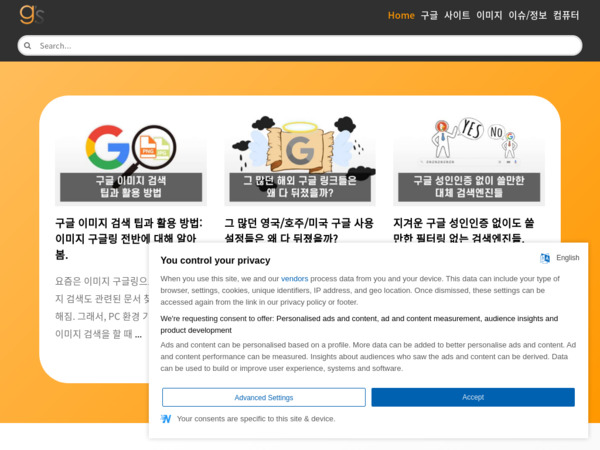
Task: Click 'Your consents are specific to this site' text
Action: click(x=256, y=419)
